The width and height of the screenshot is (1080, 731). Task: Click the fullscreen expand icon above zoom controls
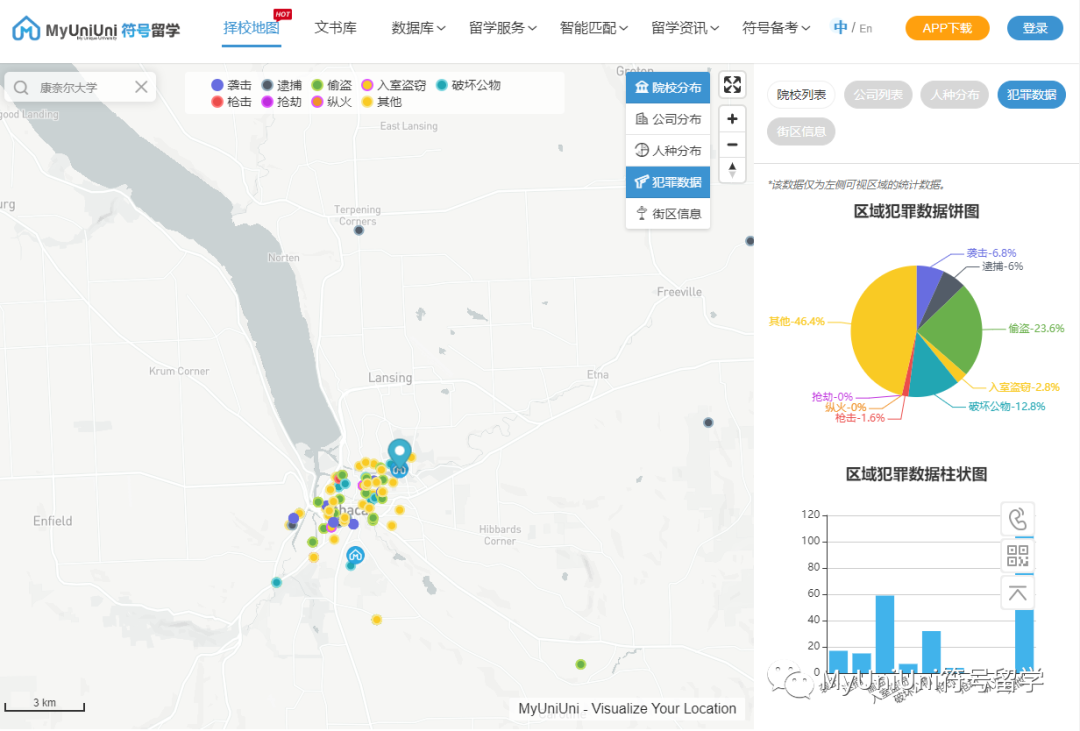733,85
